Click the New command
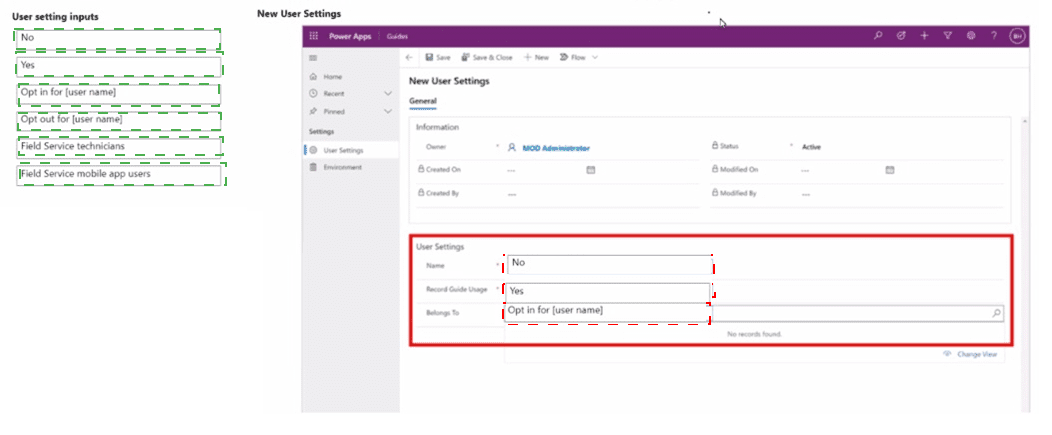1052x435 pixels. coord(536,58)
